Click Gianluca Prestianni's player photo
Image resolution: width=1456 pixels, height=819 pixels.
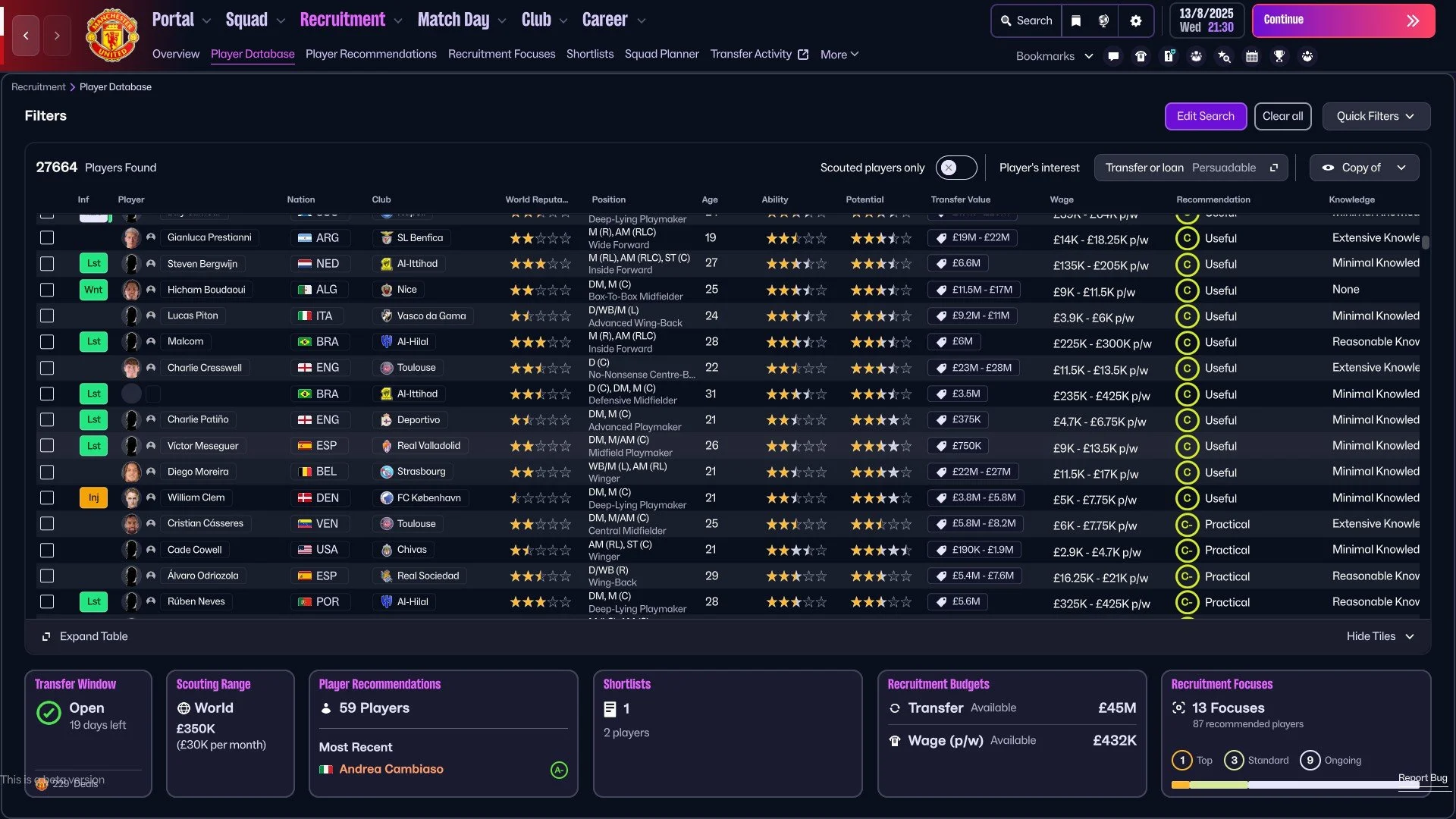point(131,238)
